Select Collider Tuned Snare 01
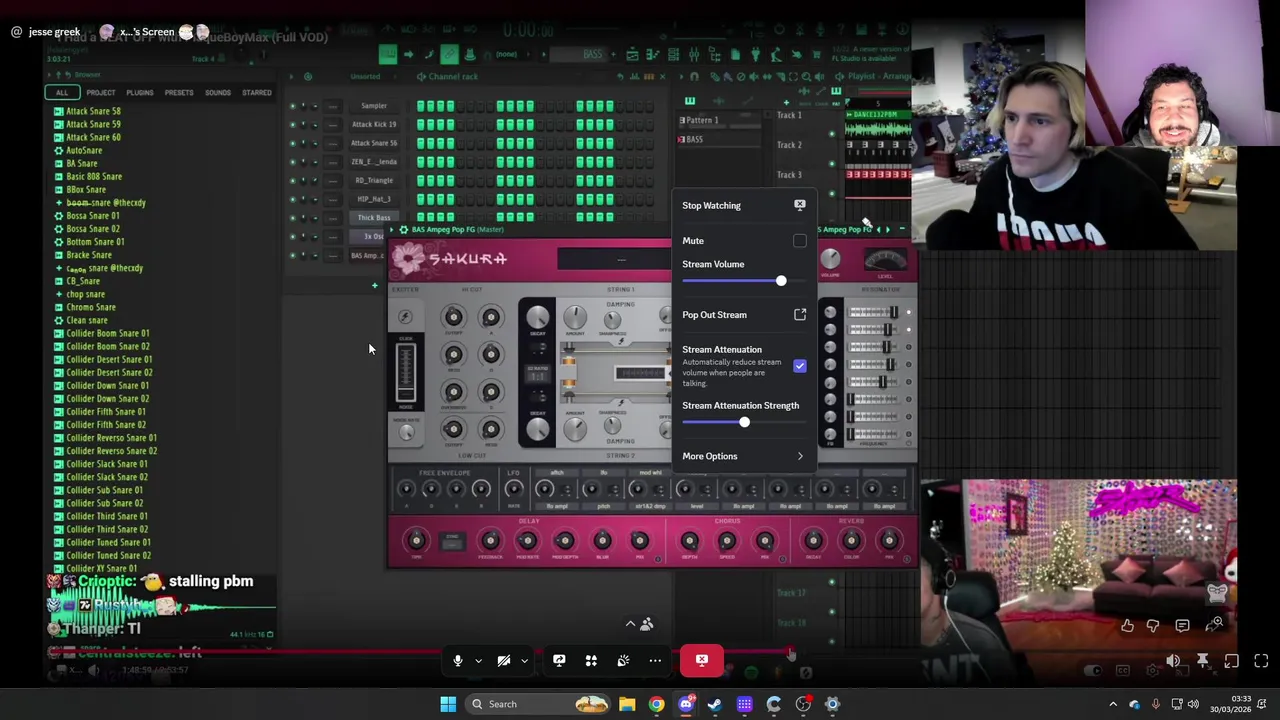The height and width of the screenshot is (720, 1280). pyautogui.click(x=108, y=542)
